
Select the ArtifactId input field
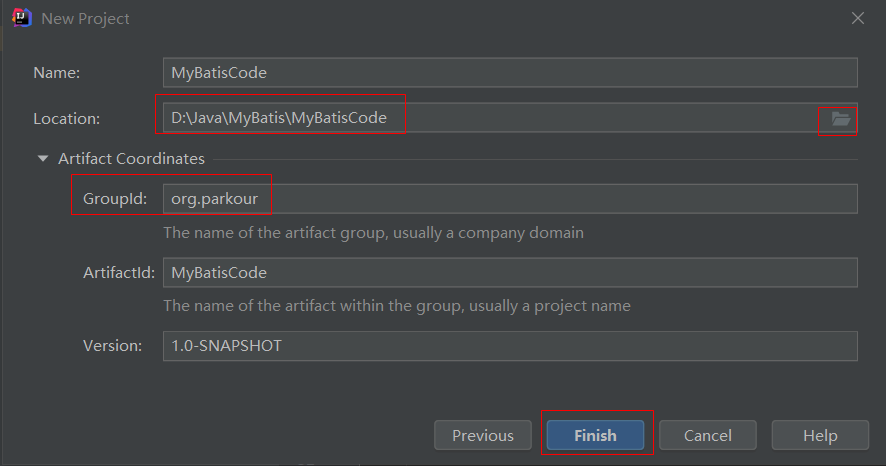(510, 272)
